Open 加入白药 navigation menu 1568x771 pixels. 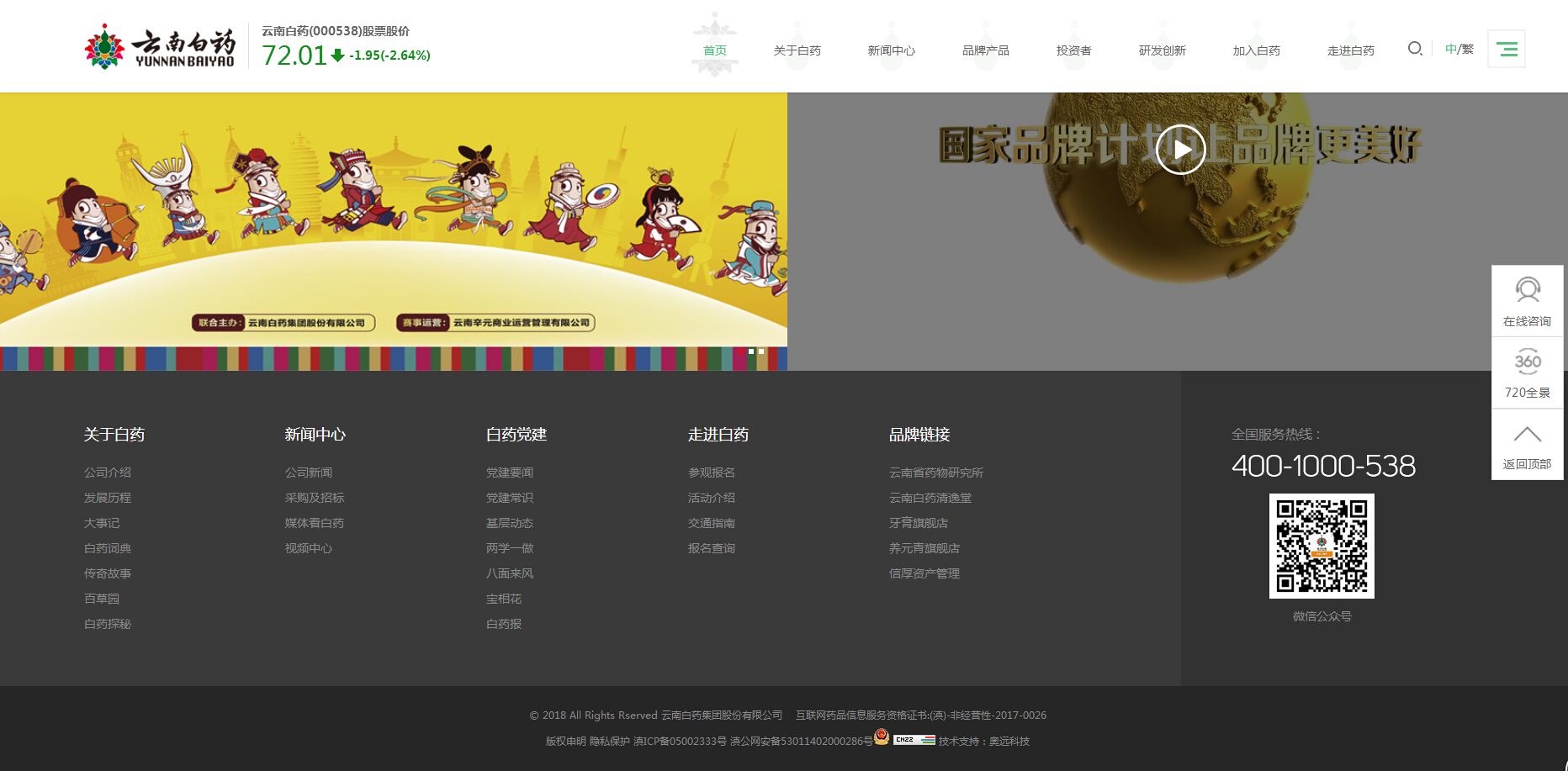[x=1256, y=50]
